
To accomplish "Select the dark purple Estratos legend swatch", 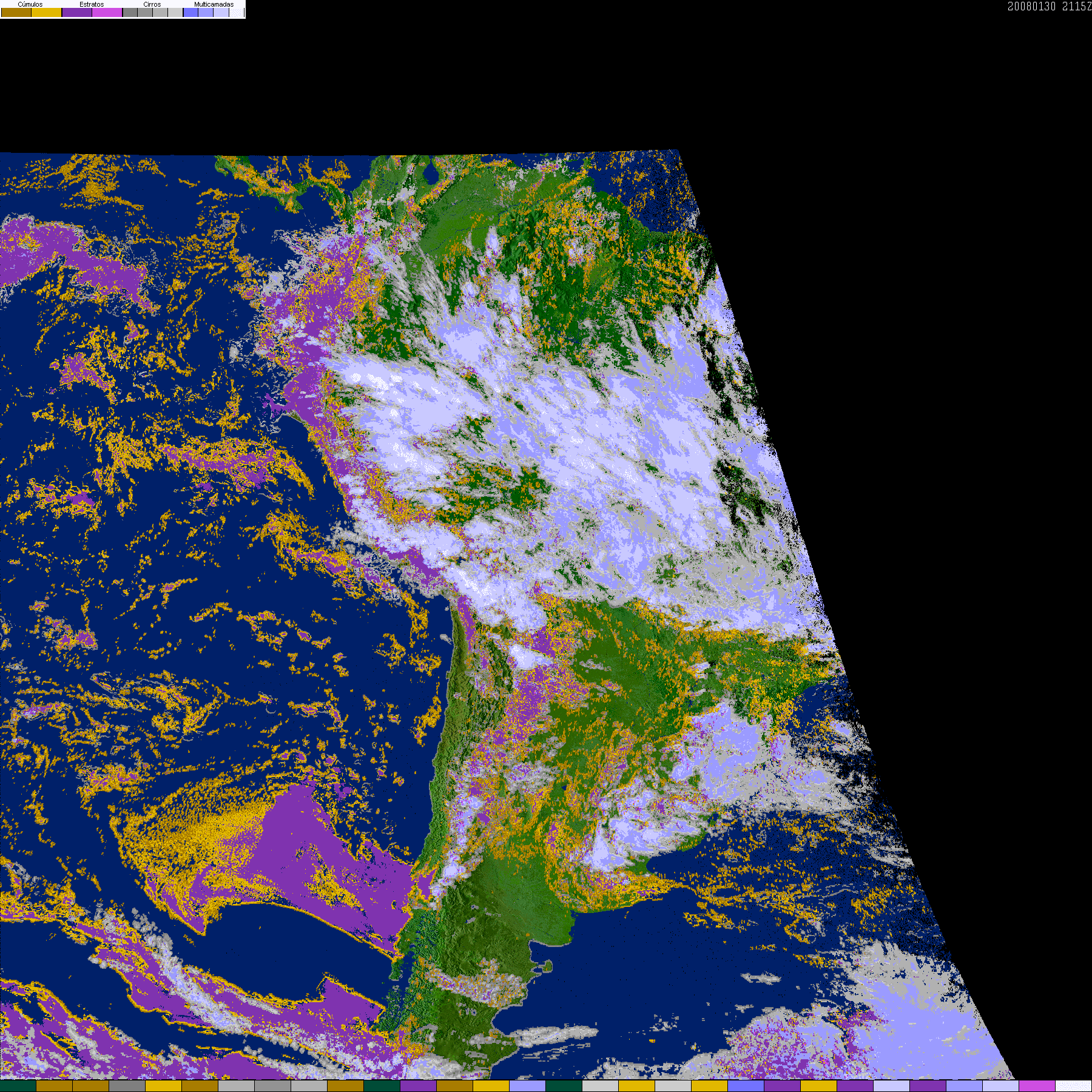I will point(77,12).
